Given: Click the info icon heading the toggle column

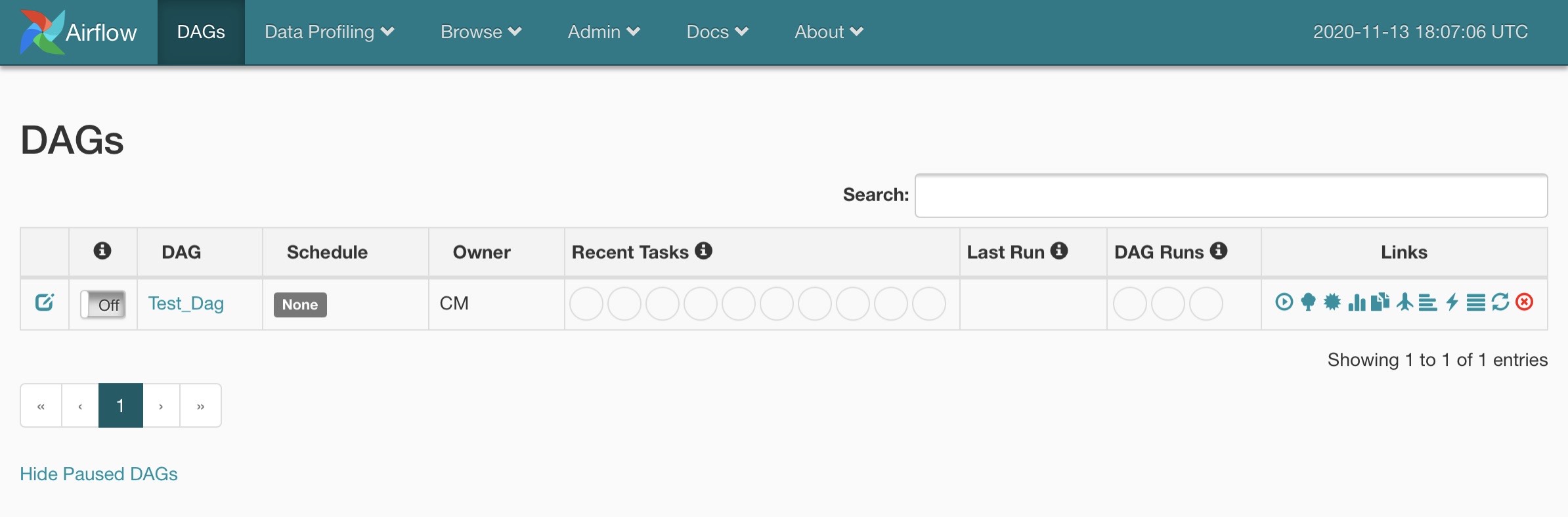Looking at the screenshot, I should (x=102, y=250).
